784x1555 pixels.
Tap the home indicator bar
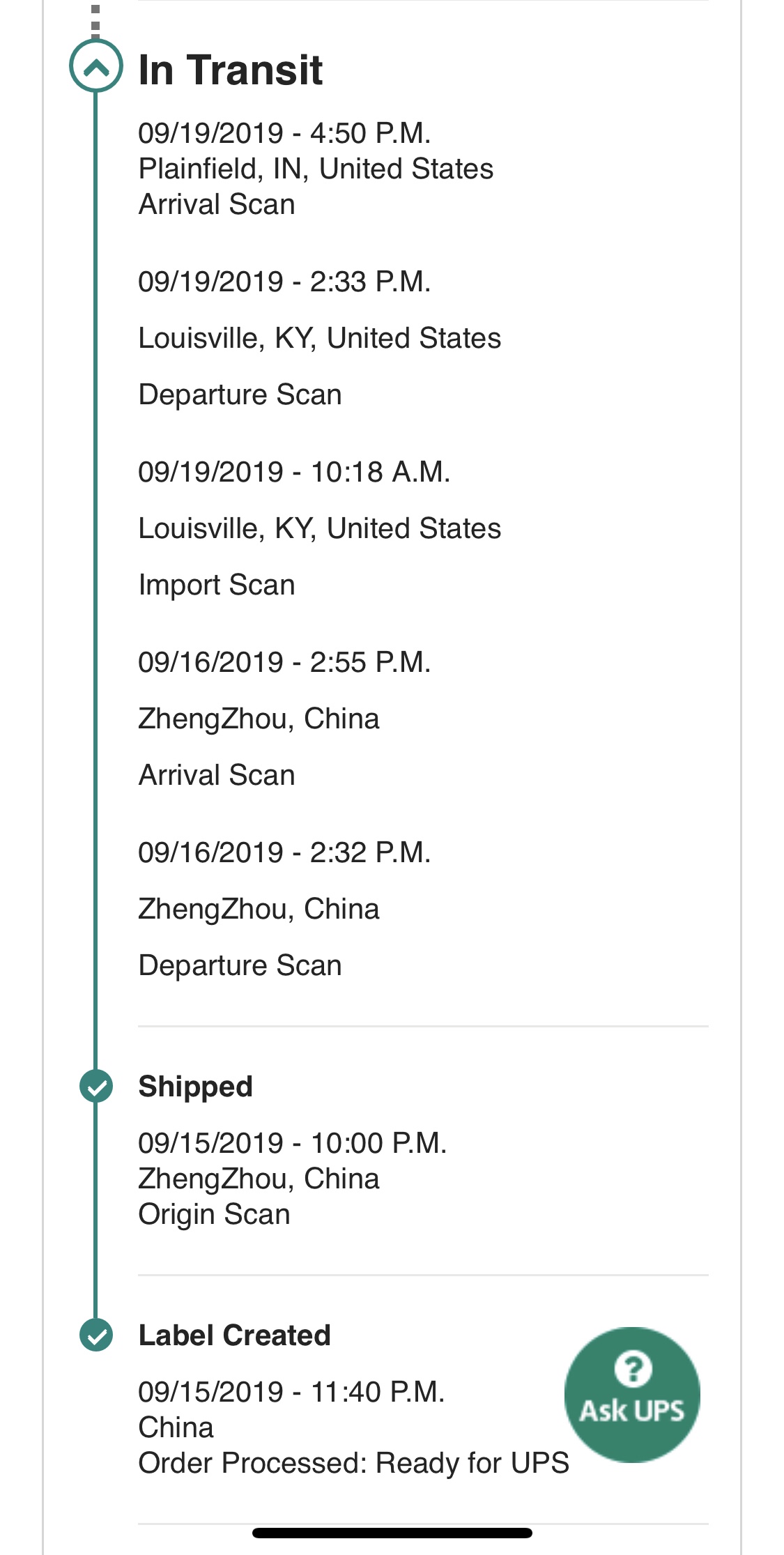[392, 1533]
